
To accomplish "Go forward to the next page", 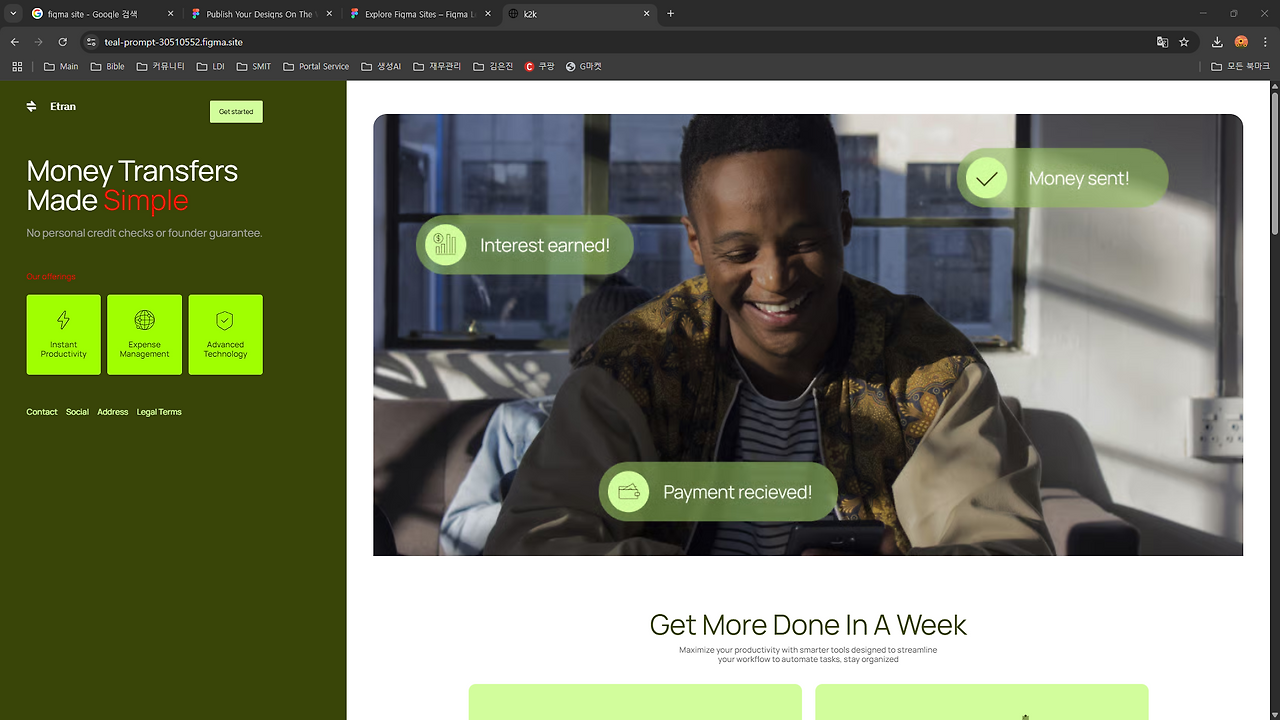I will 39,42.
